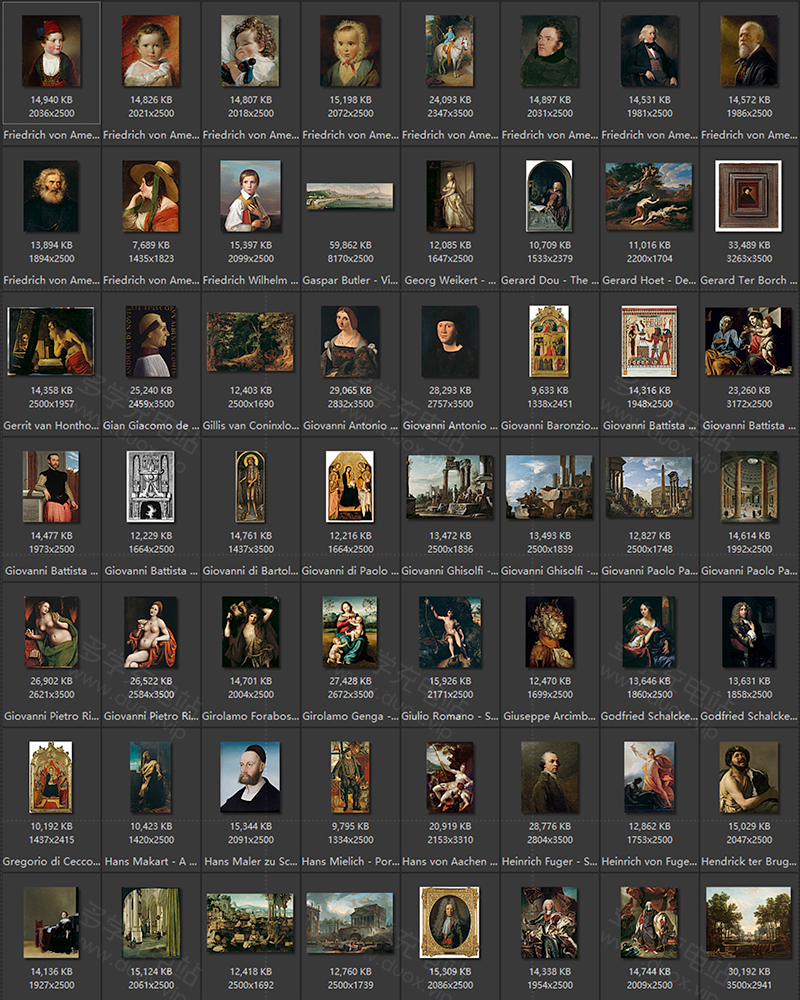Open the Hans von Aachen thumbnail
The height and width of the screenshot is (1000, 800).
(x=450, y=777)
